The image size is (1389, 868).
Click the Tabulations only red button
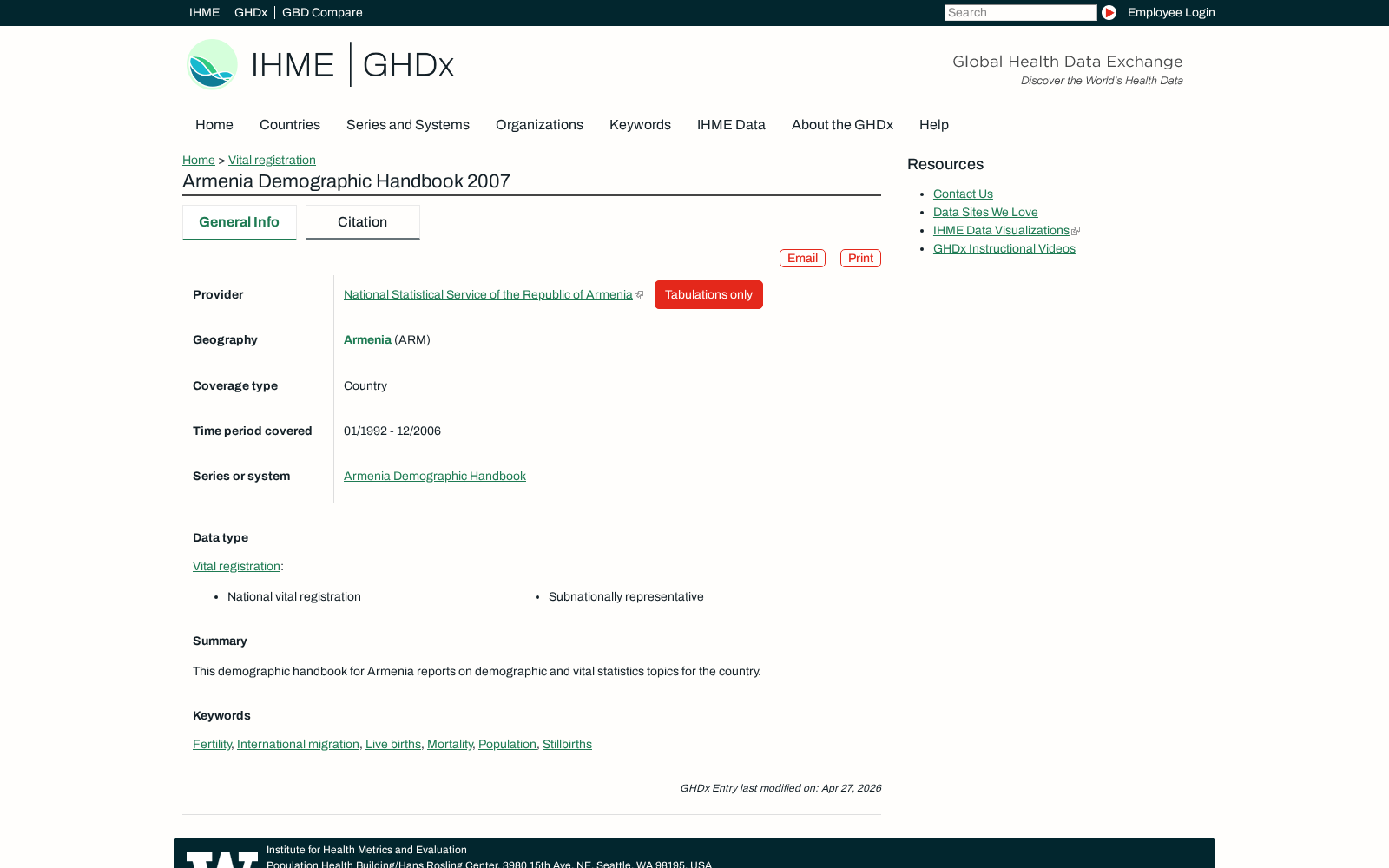point(708,294)
